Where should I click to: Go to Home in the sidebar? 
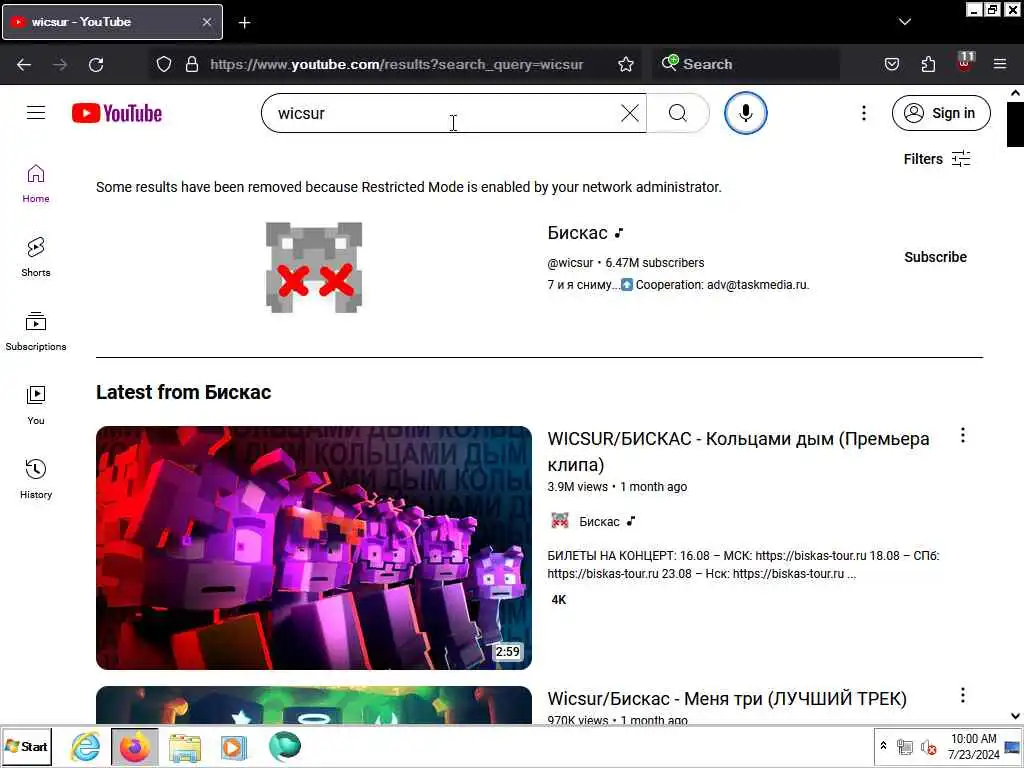point(36,184)
